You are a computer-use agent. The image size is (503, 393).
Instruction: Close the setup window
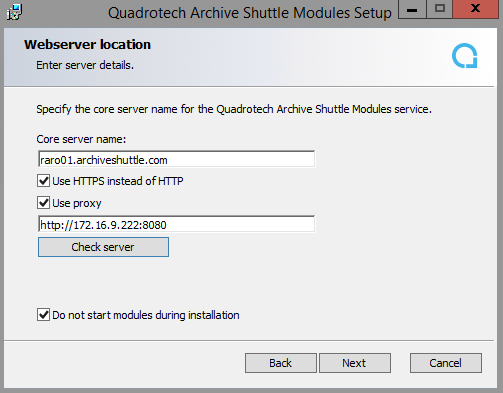coord(476,9)
